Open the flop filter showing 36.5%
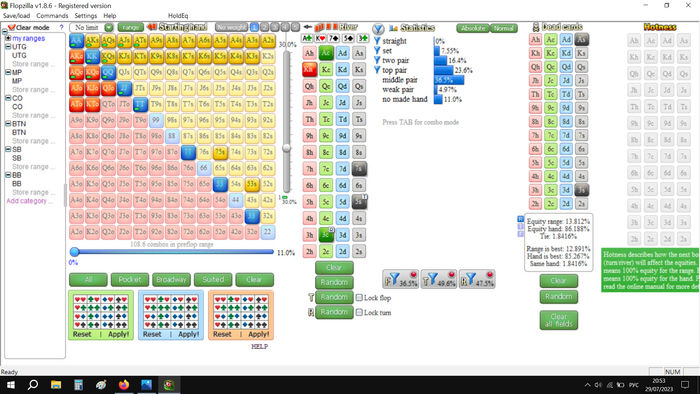This screenshot has height=394, width=700. click(400, 279)
